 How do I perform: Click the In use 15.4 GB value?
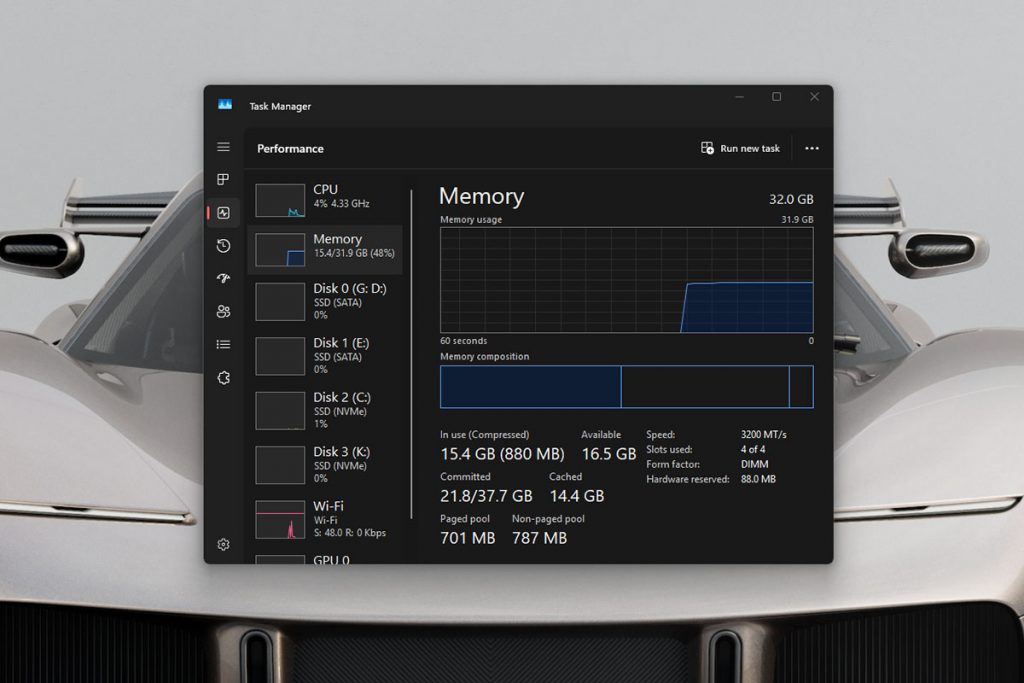[502, 454]
